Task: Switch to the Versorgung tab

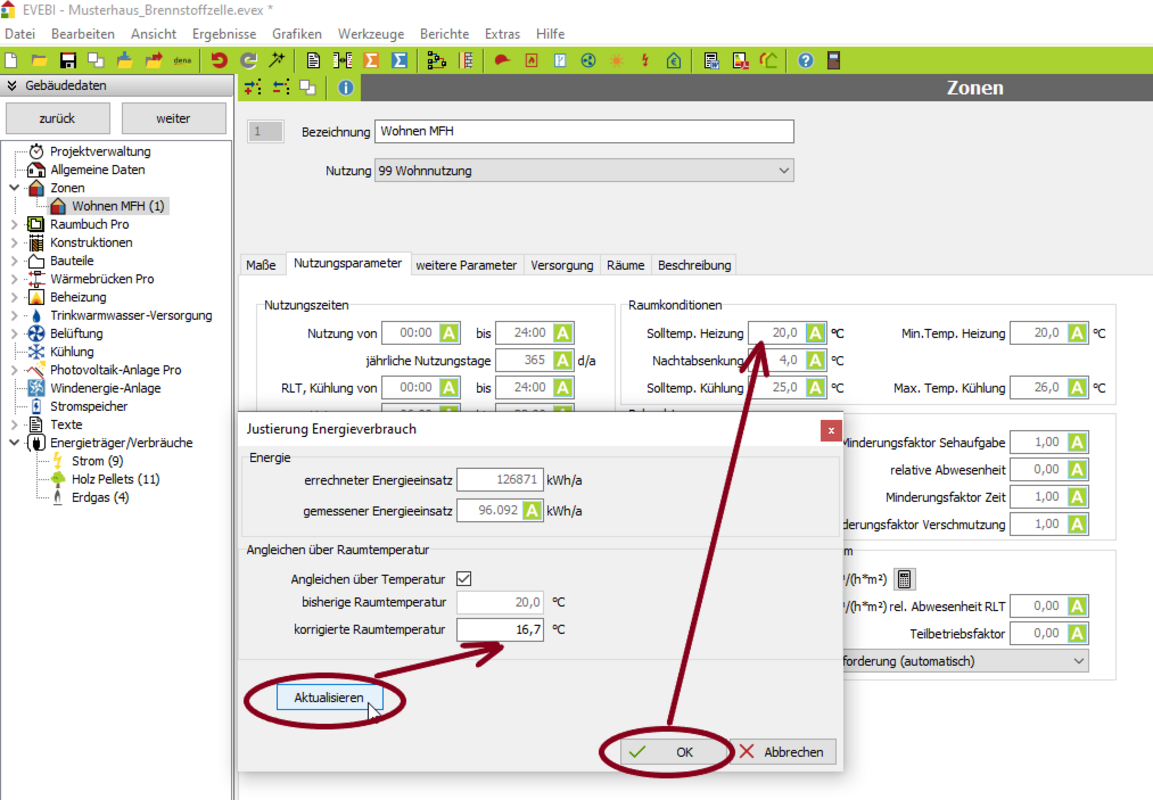Action: (x=562, y=265)
